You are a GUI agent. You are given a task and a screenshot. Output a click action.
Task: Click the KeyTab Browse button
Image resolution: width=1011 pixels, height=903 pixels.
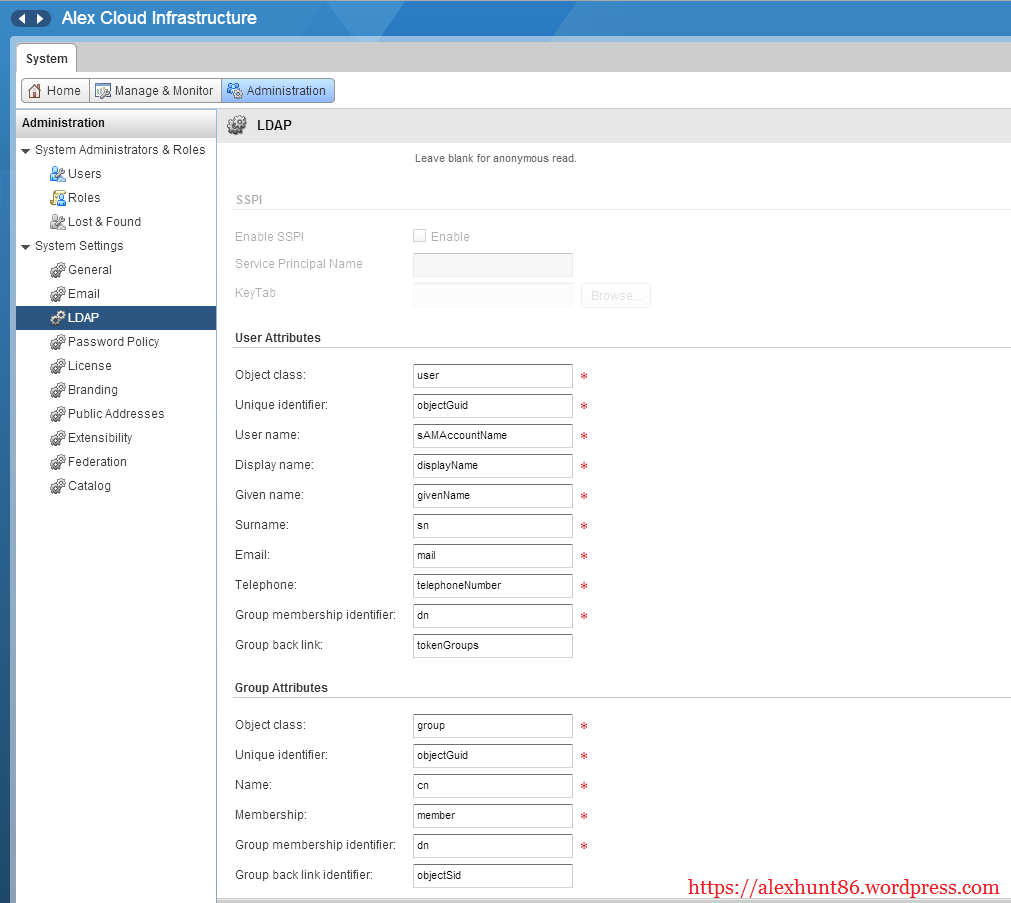pyautogui.click(x=615, y=296)
